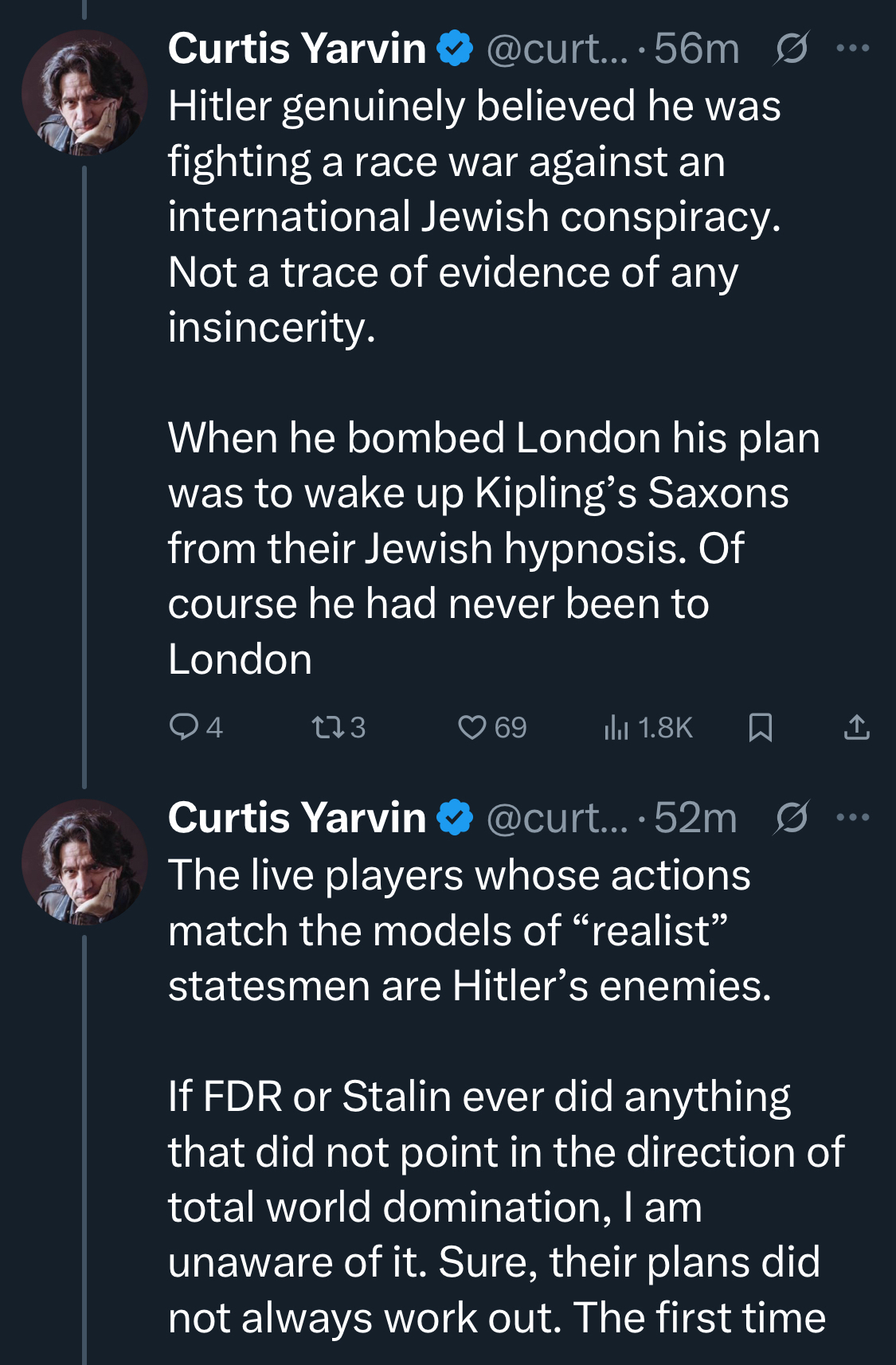
Task: Retweet the first tweet
Action: (x=326, y=727)
